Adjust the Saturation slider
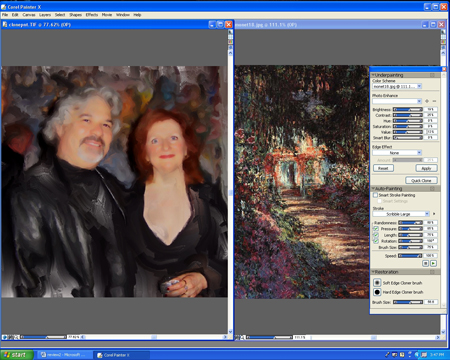The image size is (450, 360). pyautogui.click(x=408, y=127)
